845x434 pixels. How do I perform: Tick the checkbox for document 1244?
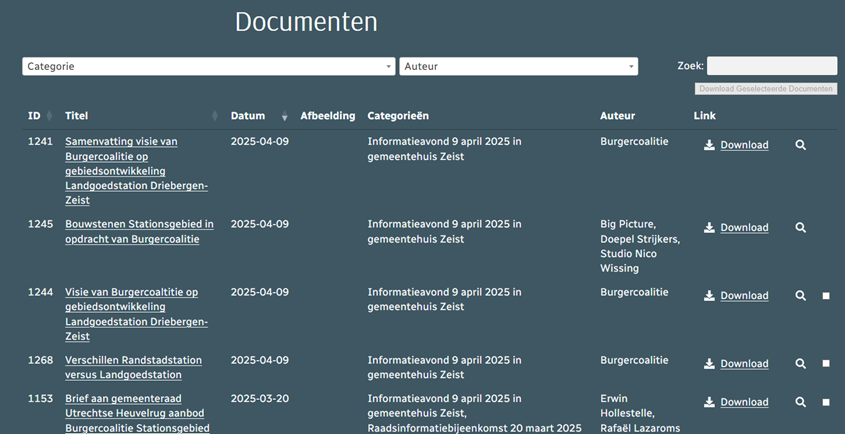pyautogui.click(x=826, y=295)
